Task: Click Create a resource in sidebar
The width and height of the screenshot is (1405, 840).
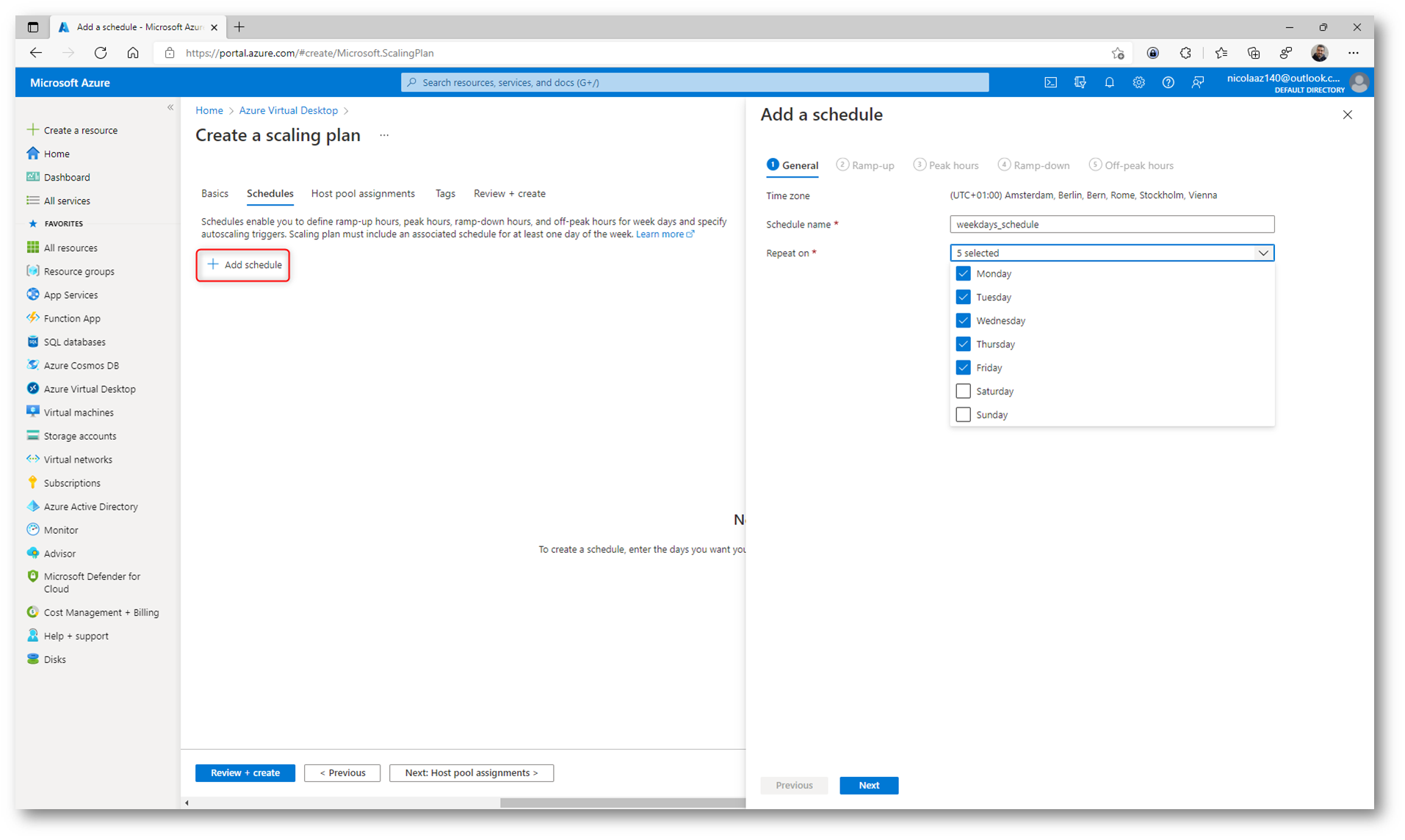Action: point(80,130)
